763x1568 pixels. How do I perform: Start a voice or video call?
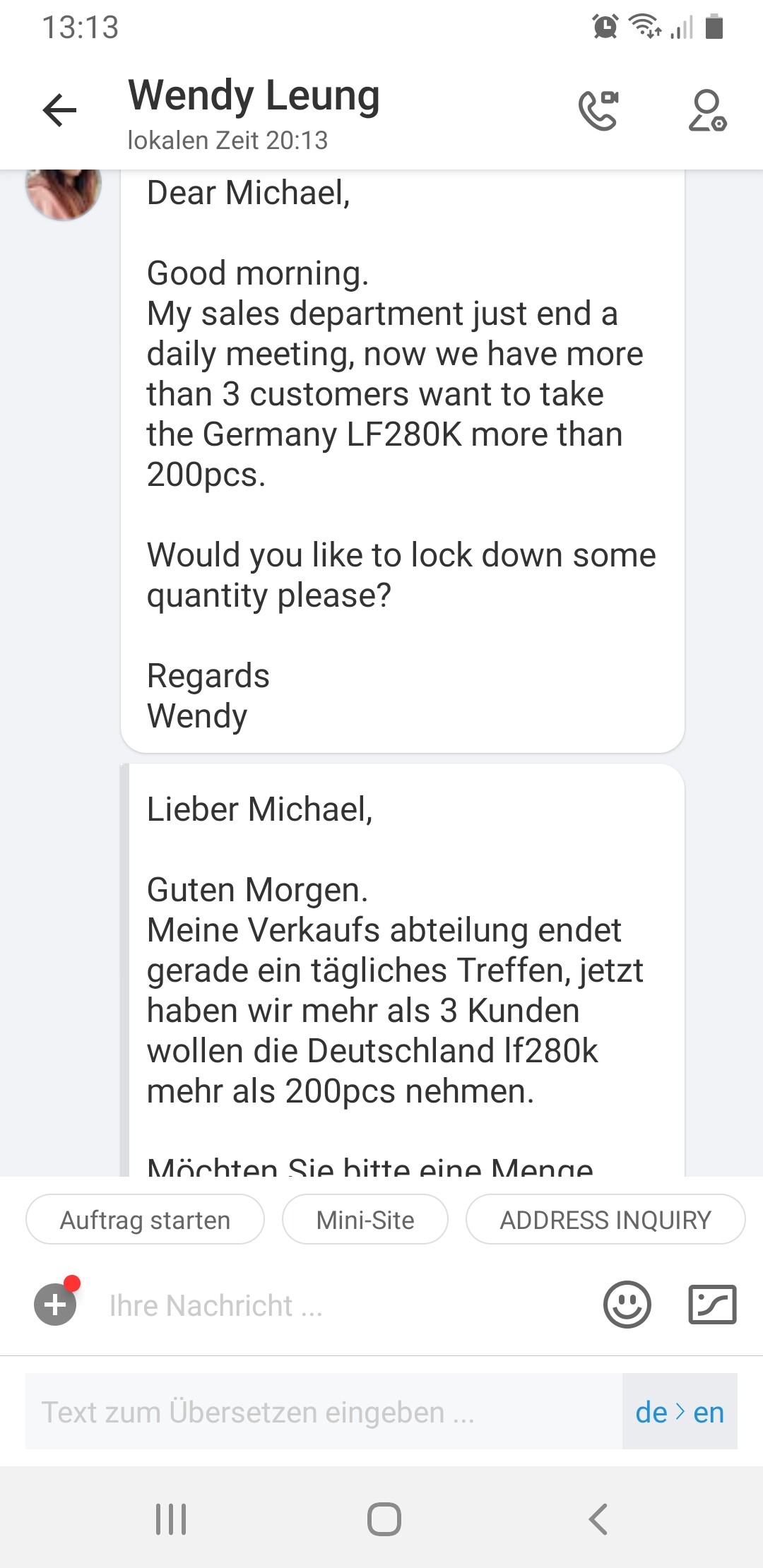pyautogui.click(x=598, y=111)
